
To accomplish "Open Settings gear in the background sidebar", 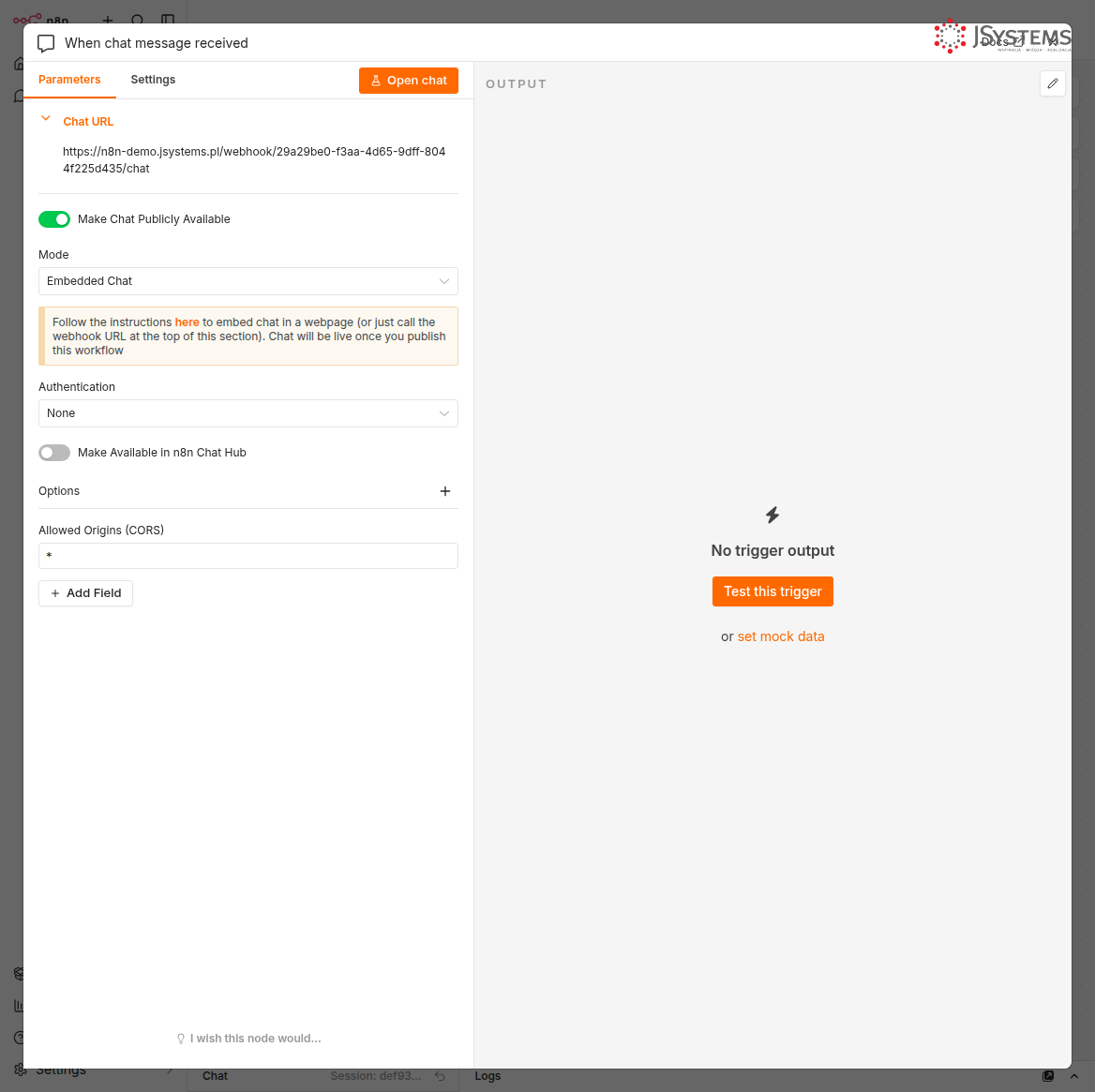I will tap(21, 1070).
